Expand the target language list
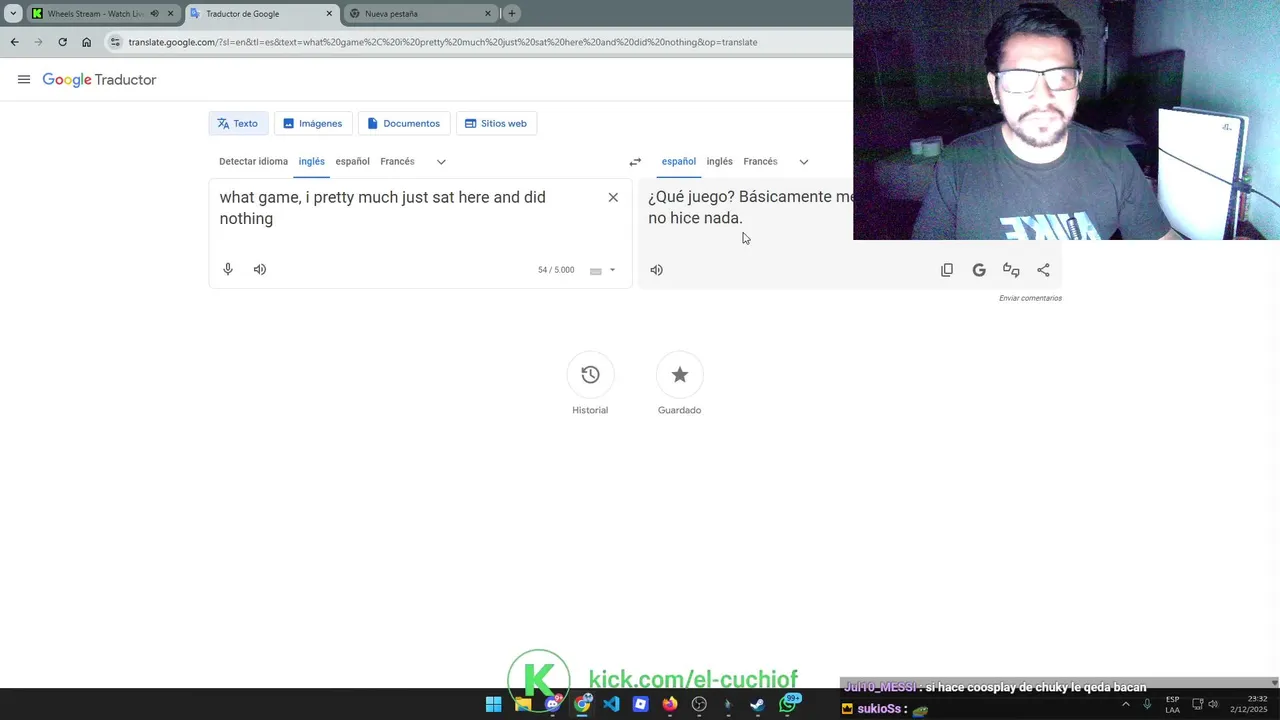 (803, 161)
